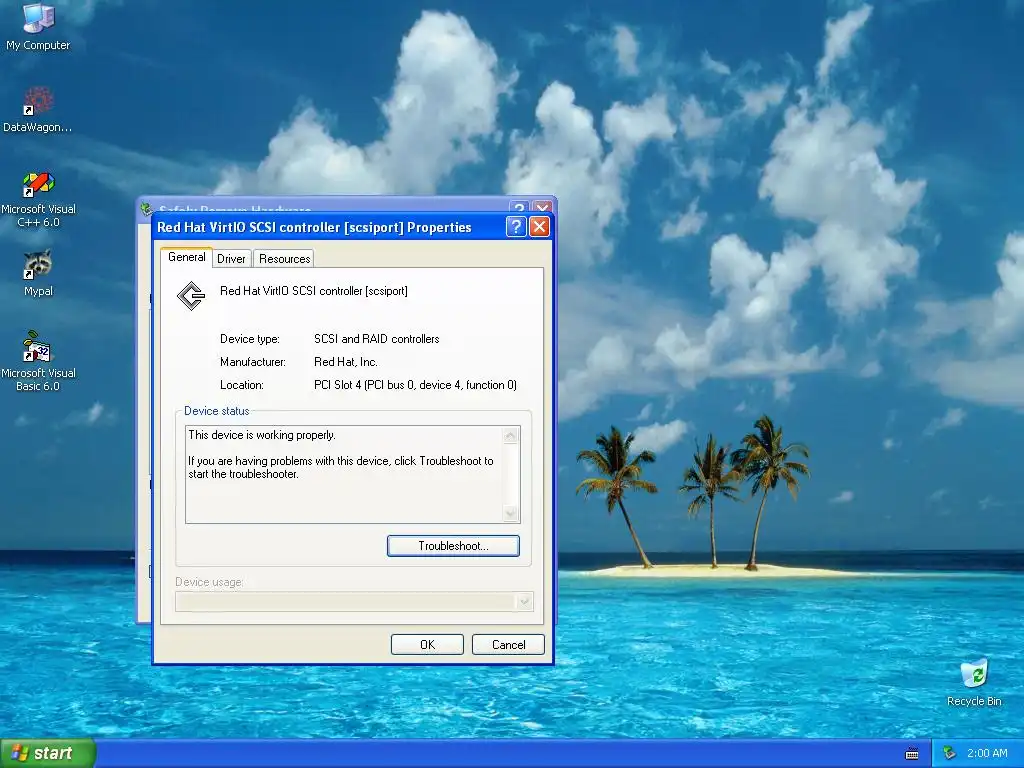Screen dimensions: 1024x768
Task: Select the Microsoft Visual Basic 6.0 icon
Action: point(38,361)
